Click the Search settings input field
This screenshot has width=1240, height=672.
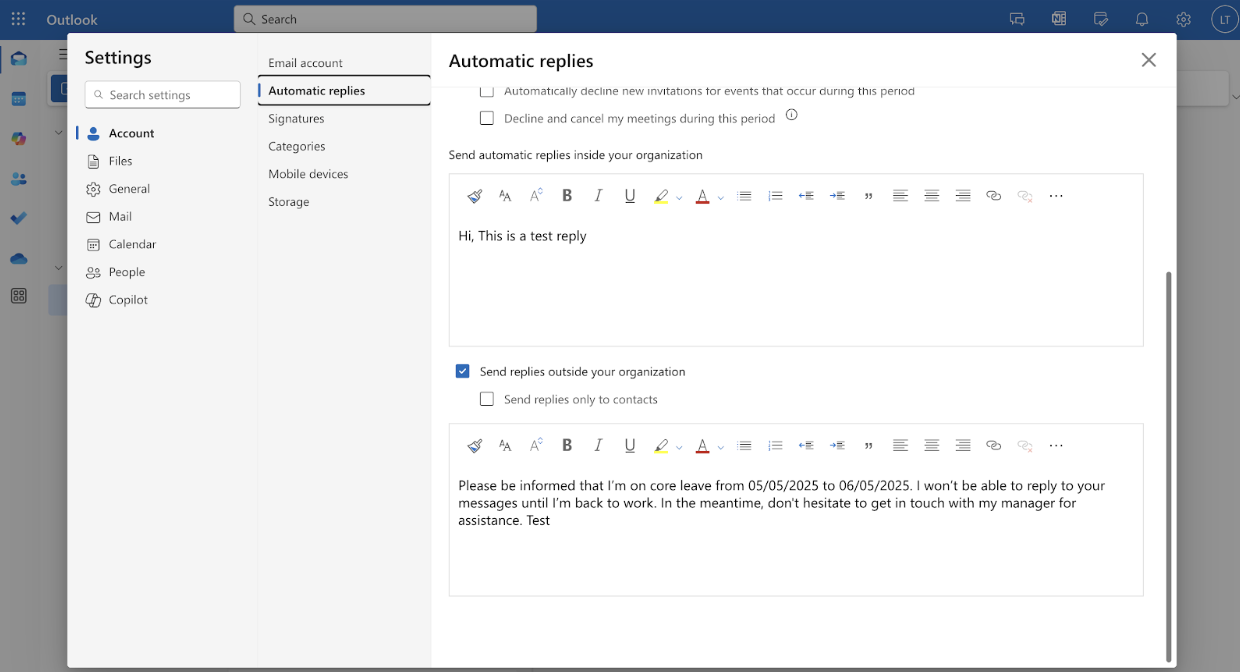[163, 95]
